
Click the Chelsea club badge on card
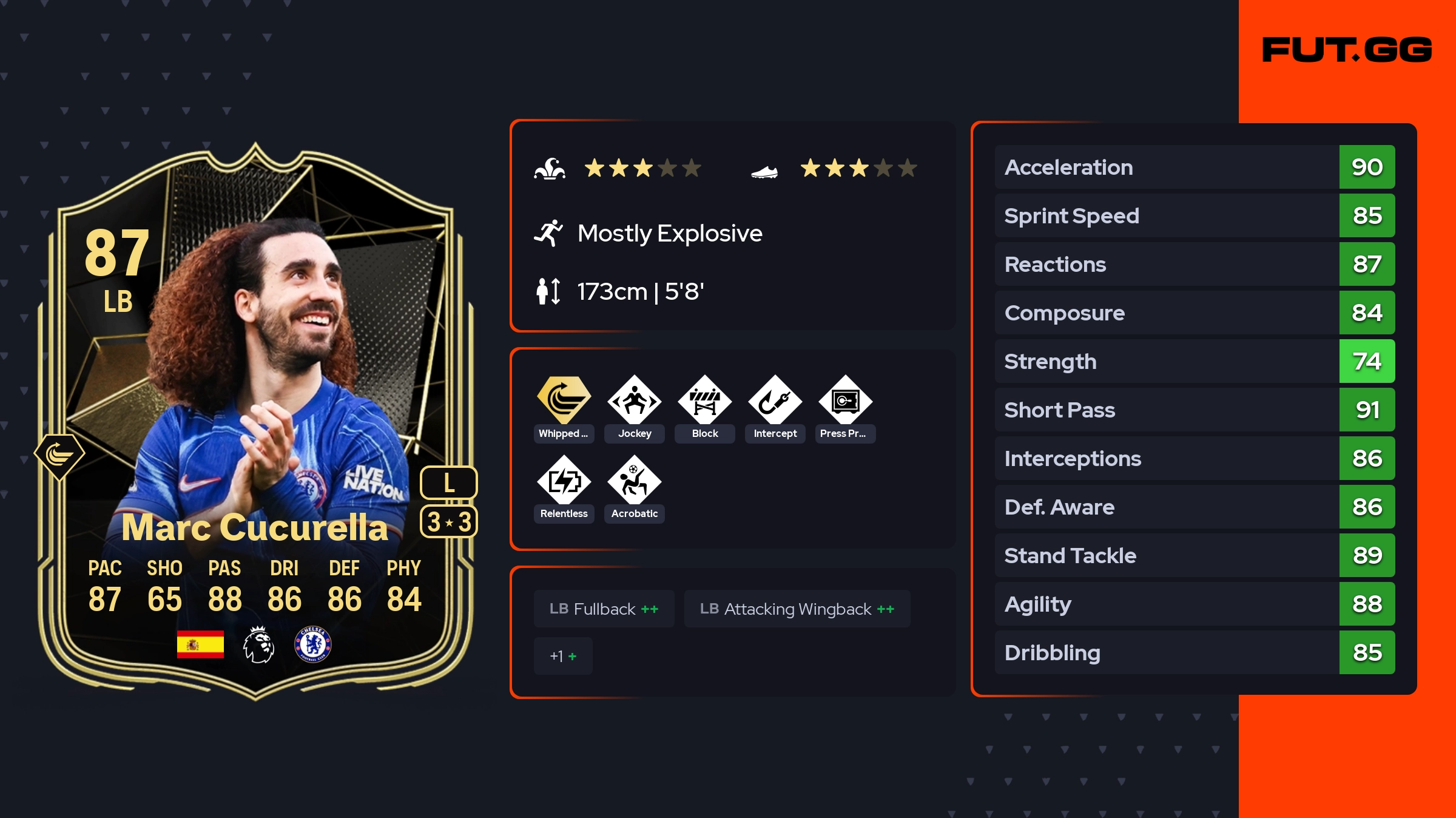(x=312, y=644)
